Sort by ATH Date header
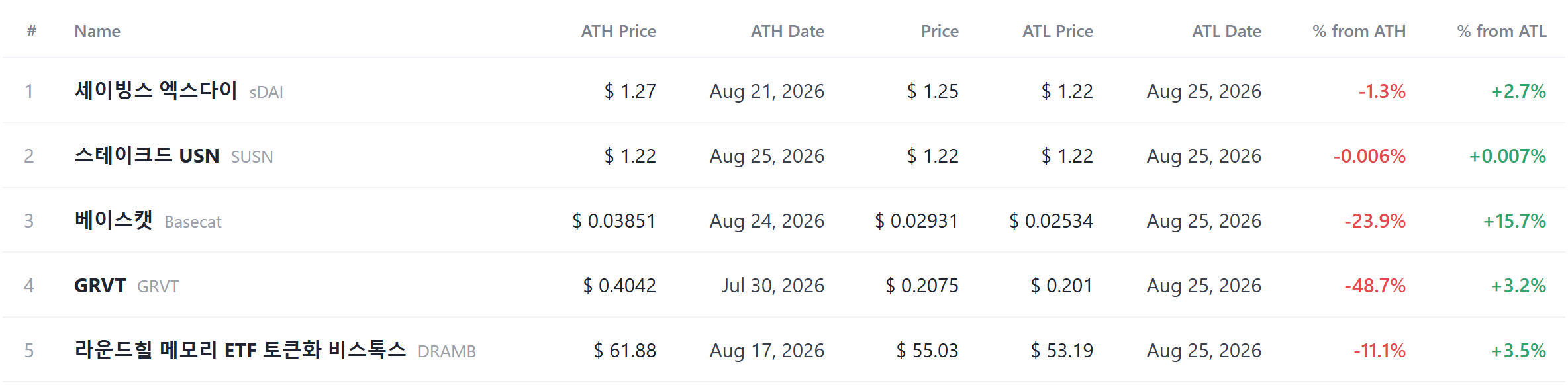 787,31
